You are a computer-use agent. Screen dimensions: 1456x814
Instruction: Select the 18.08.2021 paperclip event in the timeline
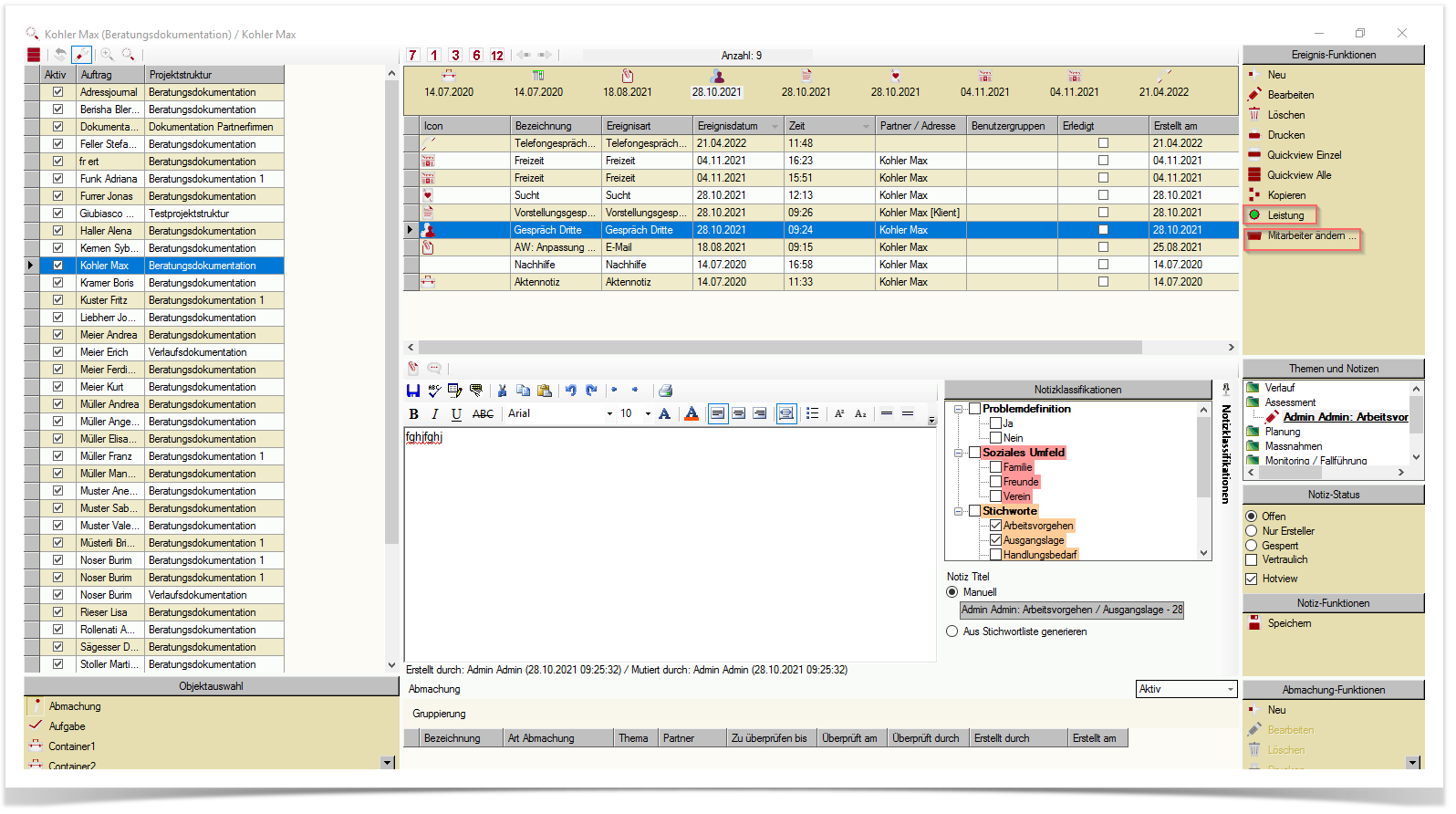[627, 83]
